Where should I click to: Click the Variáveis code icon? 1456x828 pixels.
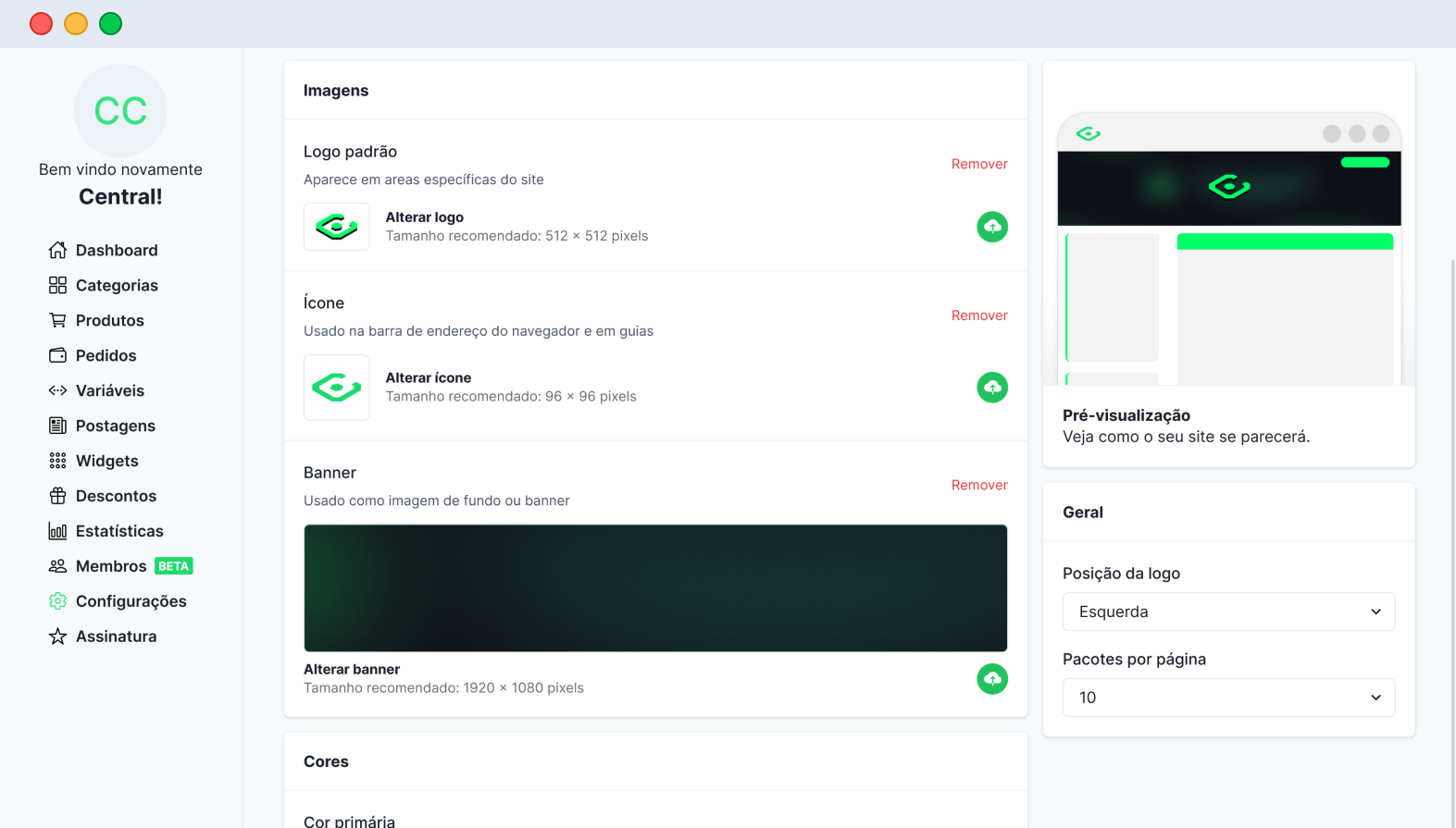point(57,390)
